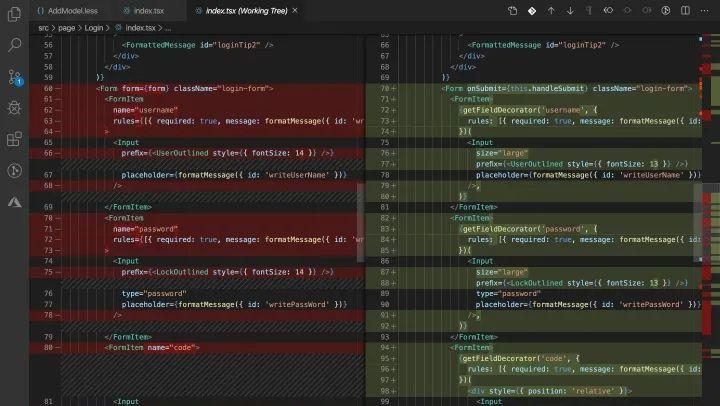This screenshot has width=720, height=406.
Task: Click size="large" on right line 76
Action: pos(502,153)
